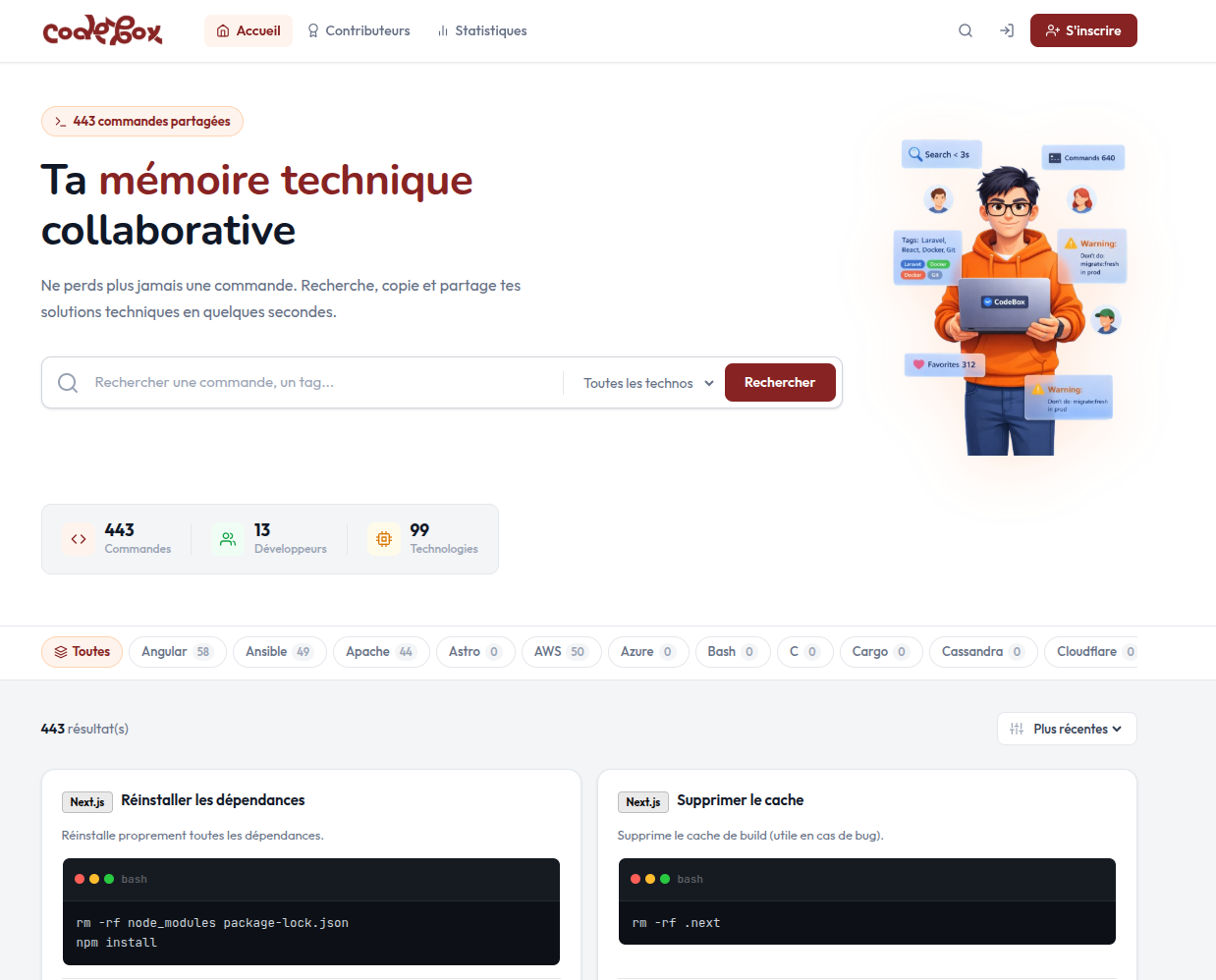
Task: Click the bar chart icon beside Statistiques
Action: [443, 30]
